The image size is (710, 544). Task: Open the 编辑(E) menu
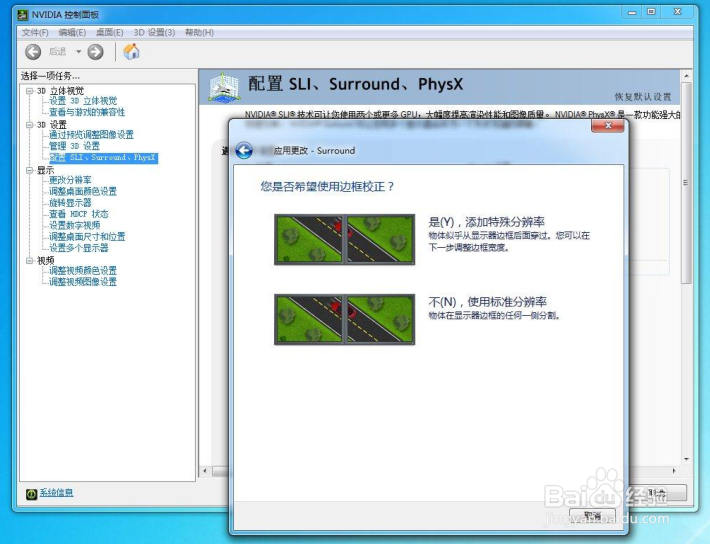72,33
